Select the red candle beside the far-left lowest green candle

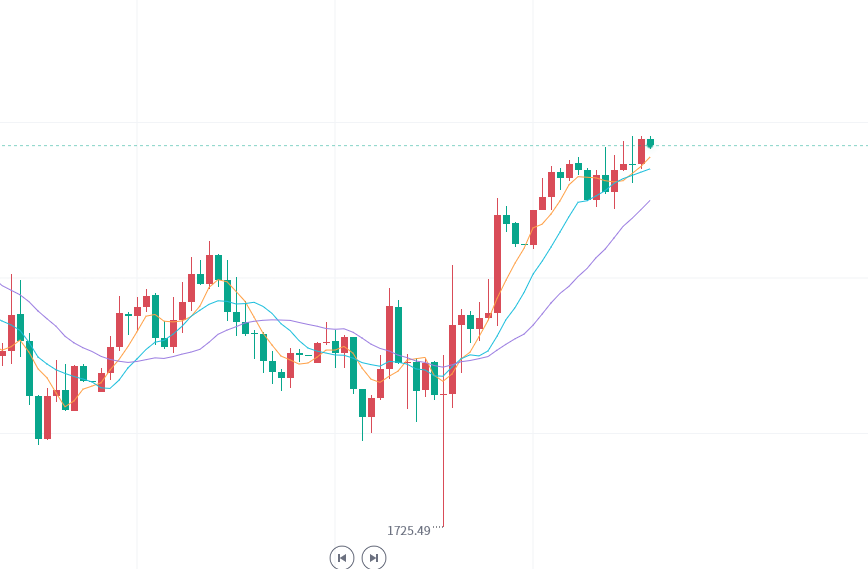pos(48,417)
